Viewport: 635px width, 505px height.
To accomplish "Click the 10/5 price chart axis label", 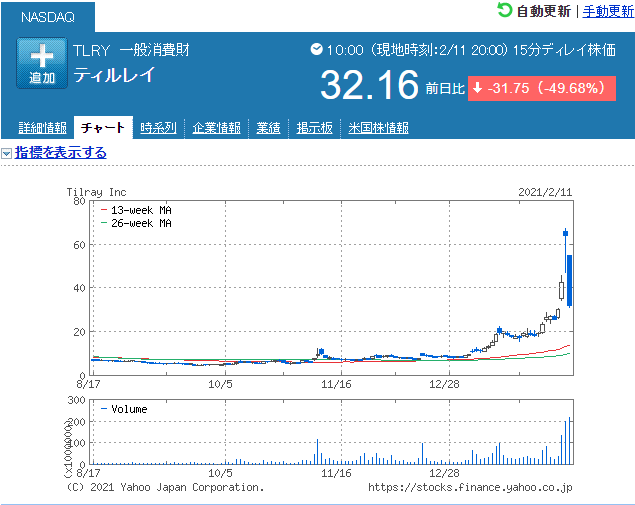I will click(220, 384).
